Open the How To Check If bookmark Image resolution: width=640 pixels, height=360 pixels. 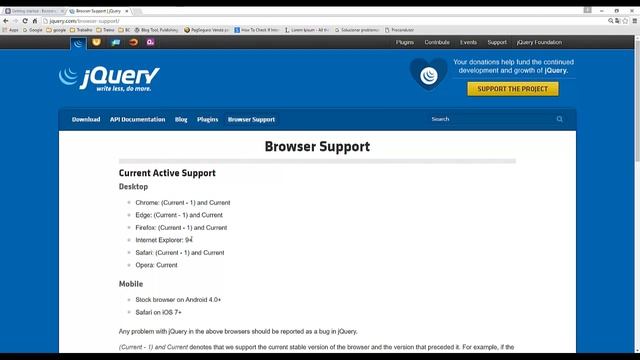point(257,30)
